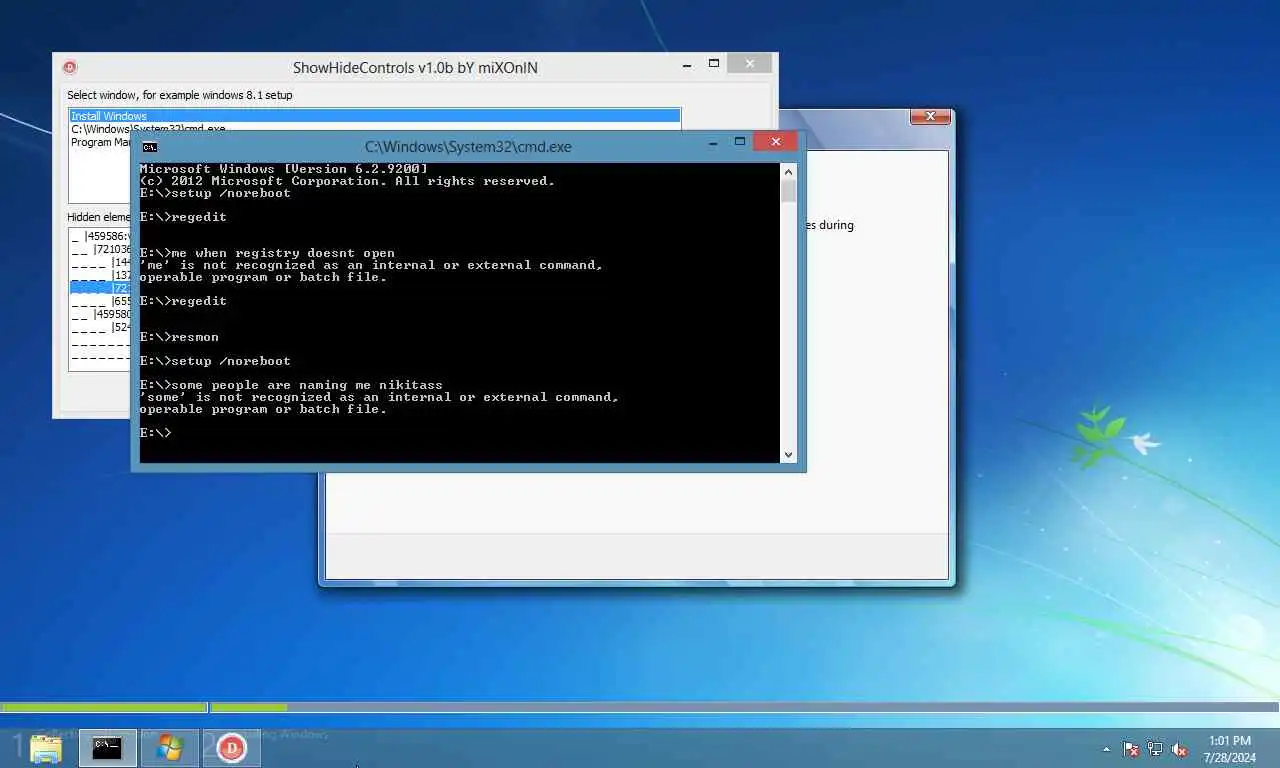Image resolution: width=1280 pixels, height=768 pixels.
Task: Switch to the Command Prompt taskbar button
Action: click(107, 747)
